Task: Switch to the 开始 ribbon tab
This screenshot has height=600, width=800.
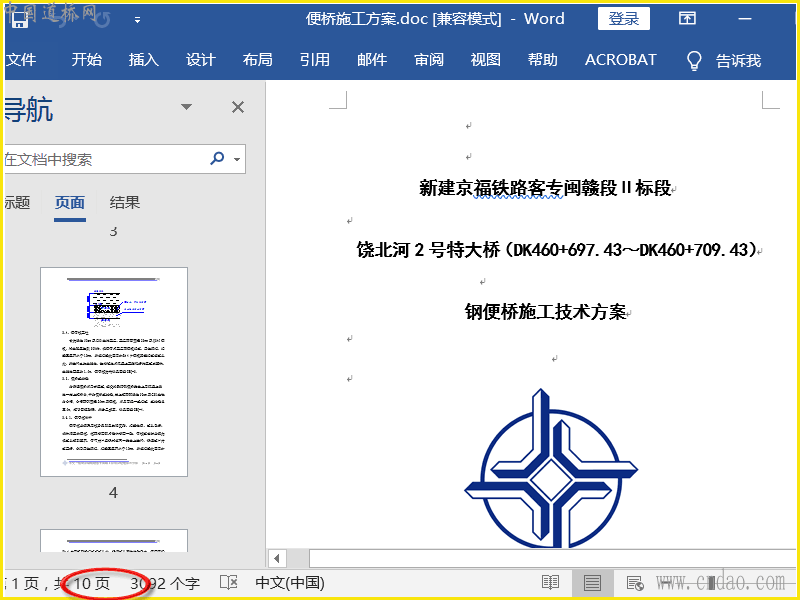Action: [86, 60]
